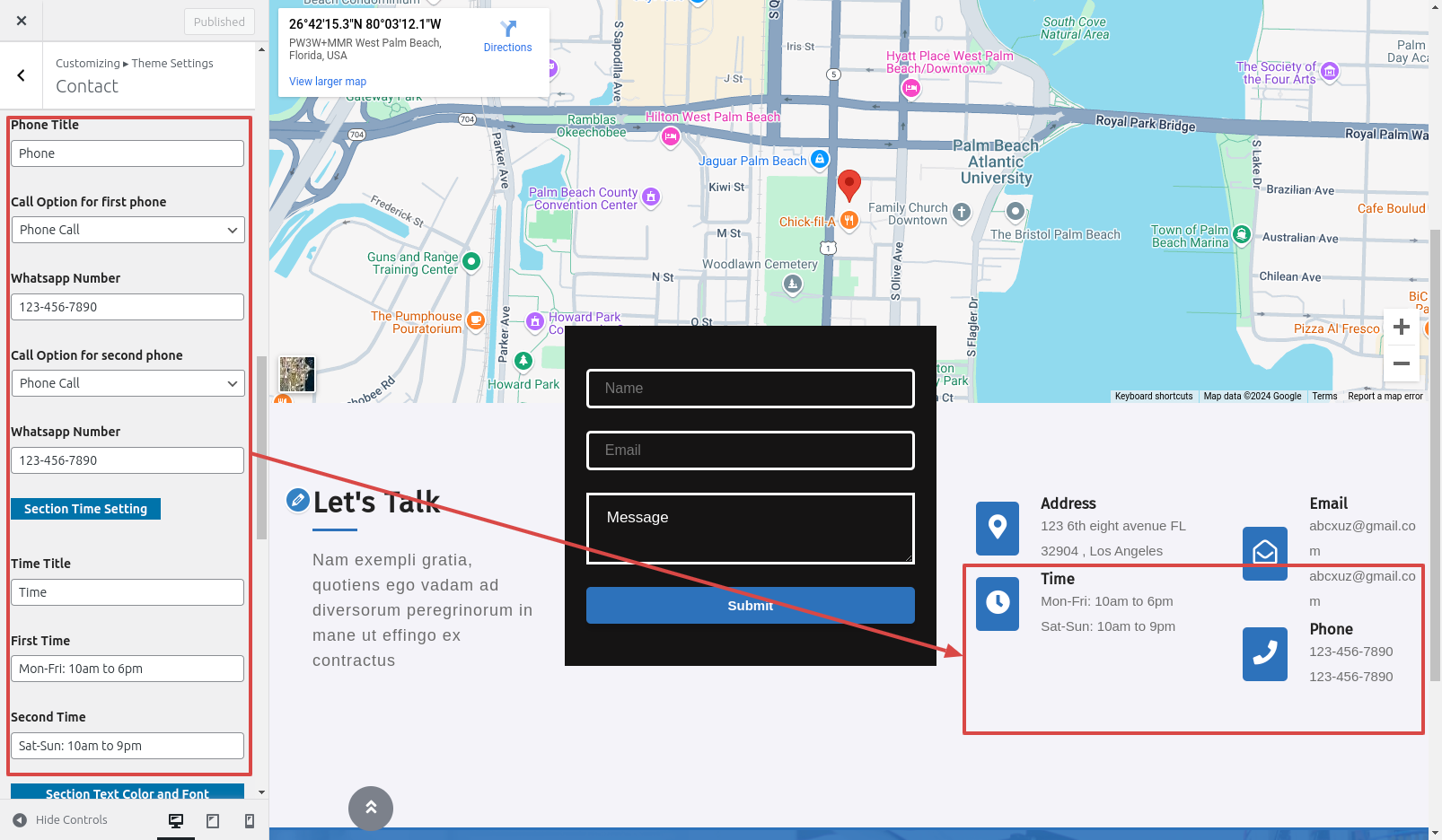Click the first Whatsapp Number field
This screenshot has width=1442, height=840.
[127, 307]
